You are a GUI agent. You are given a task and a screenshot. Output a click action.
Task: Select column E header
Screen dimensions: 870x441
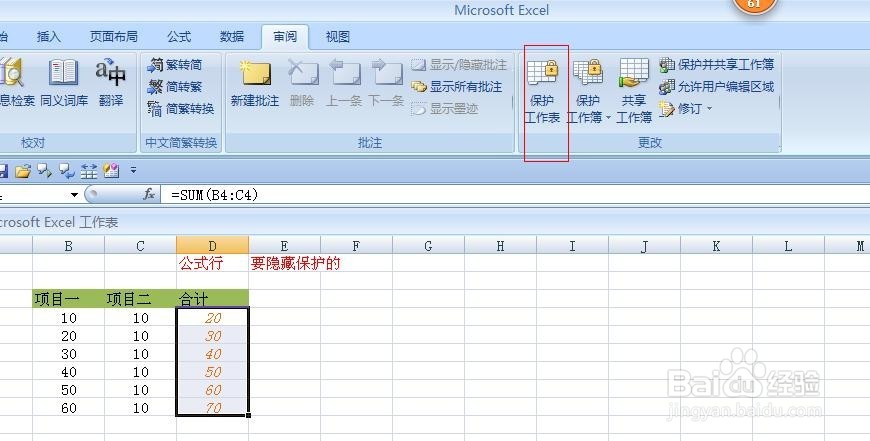tap(284, 246)
